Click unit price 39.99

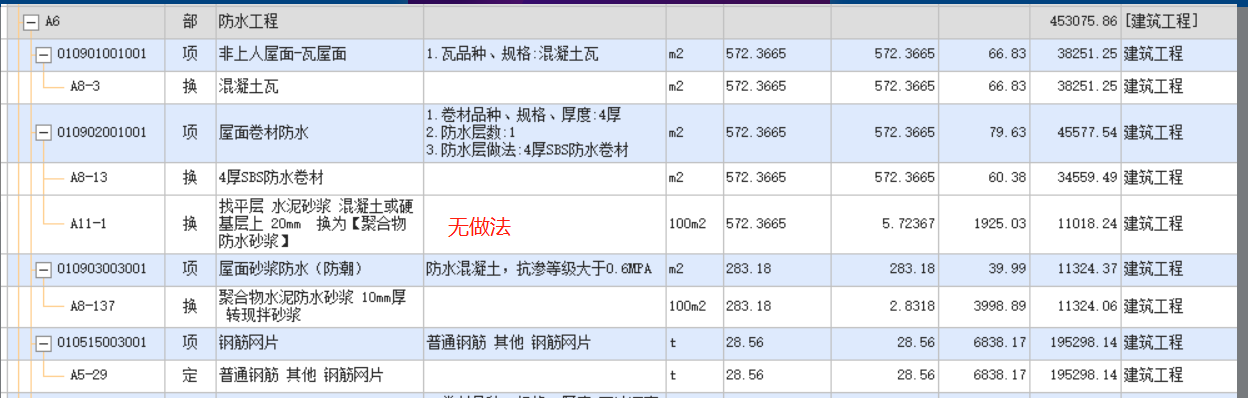pyautogui.click(x=1007, y=269)
